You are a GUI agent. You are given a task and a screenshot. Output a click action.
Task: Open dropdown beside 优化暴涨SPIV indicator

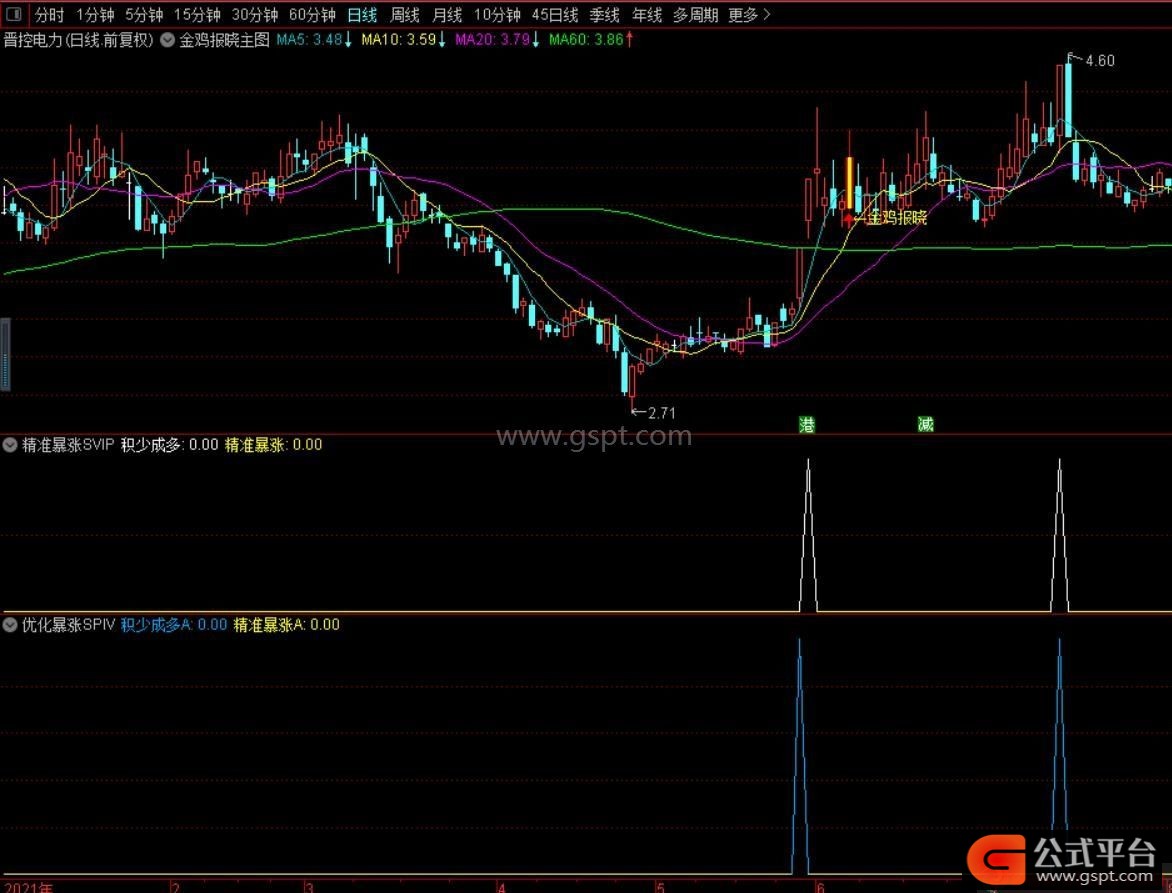click(x=10, y=625)
